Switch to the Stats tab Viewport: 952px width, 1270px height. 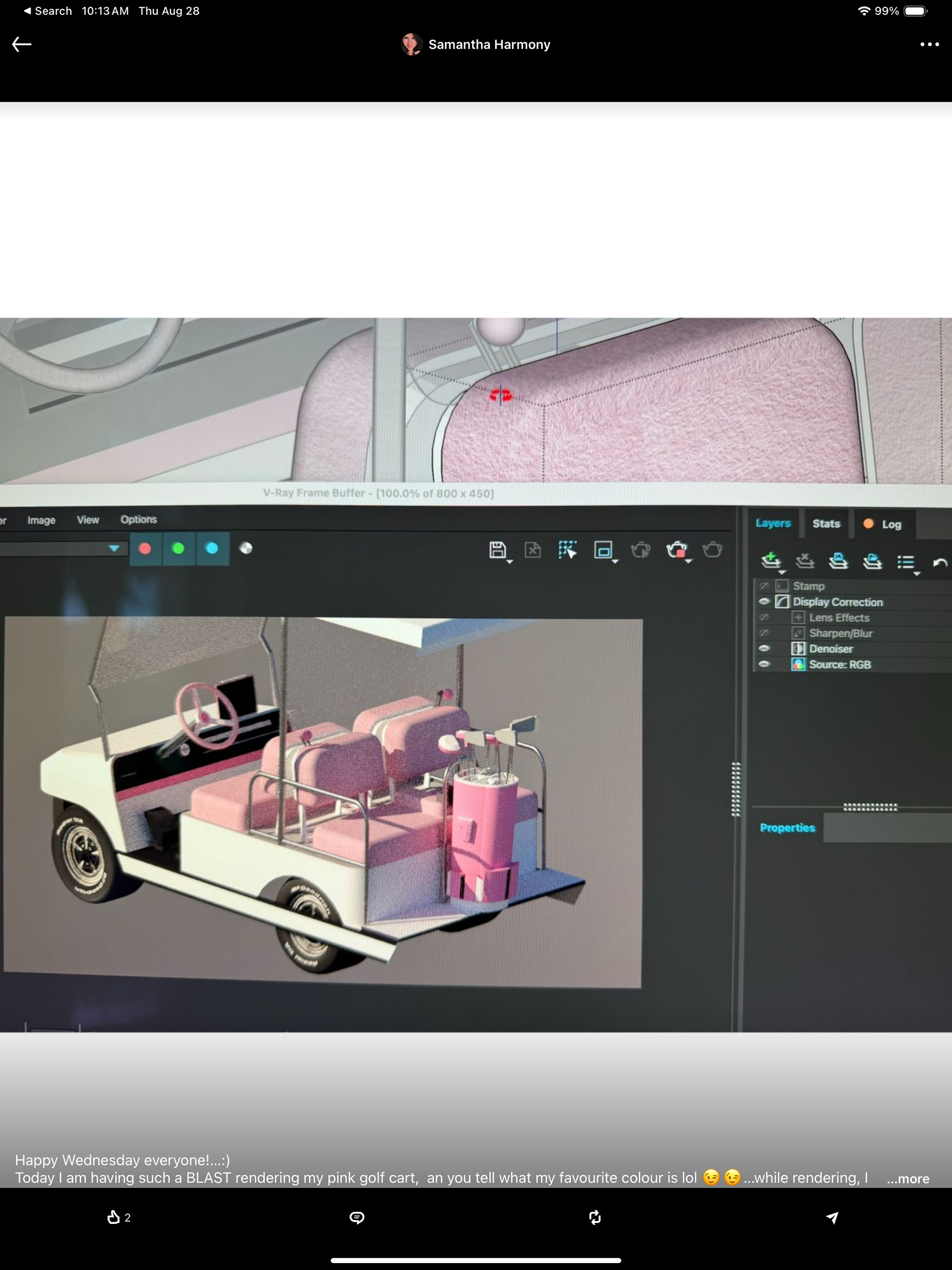[826, 523]
